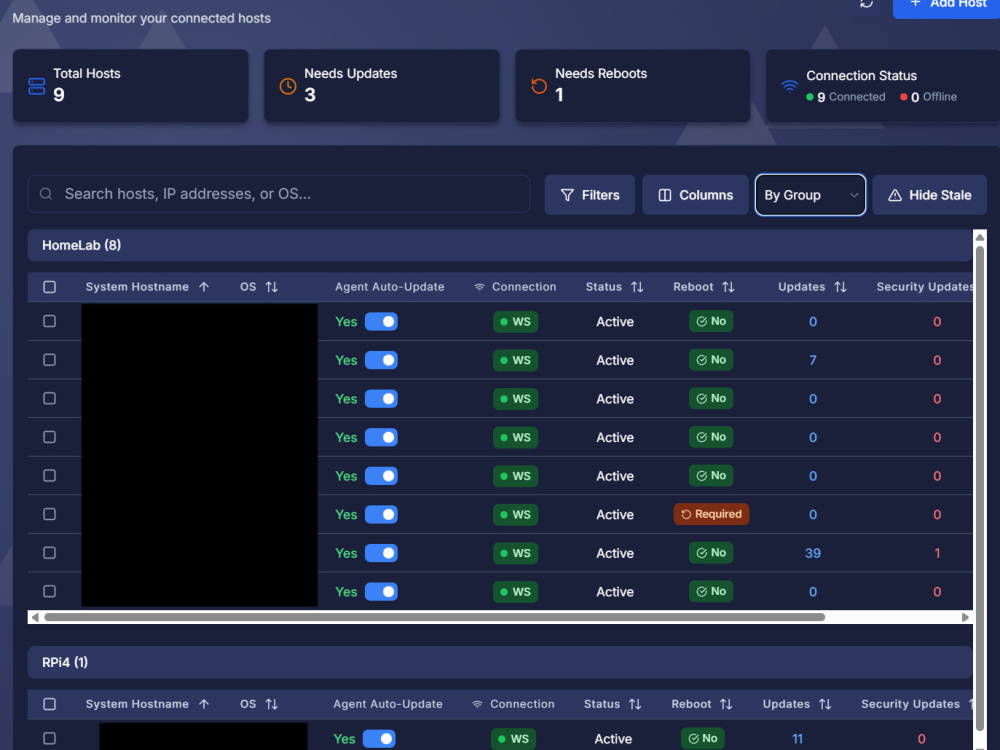Sort HomeLab table by Updates arrows
The height and width of the screenshot is (750, 1000).
pyautogui.click(x=841, y=287)
